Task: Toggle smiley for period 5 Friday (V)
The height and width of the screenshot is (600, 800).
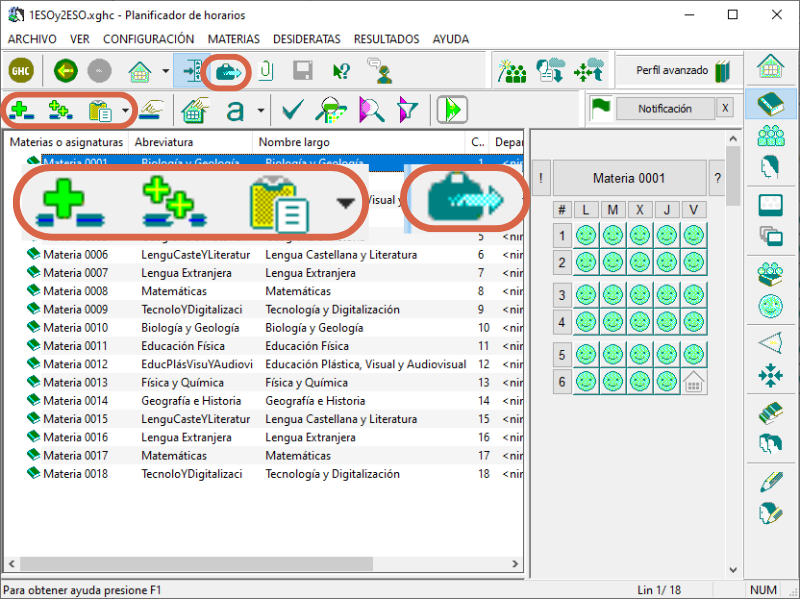Action: pos(693,354)
